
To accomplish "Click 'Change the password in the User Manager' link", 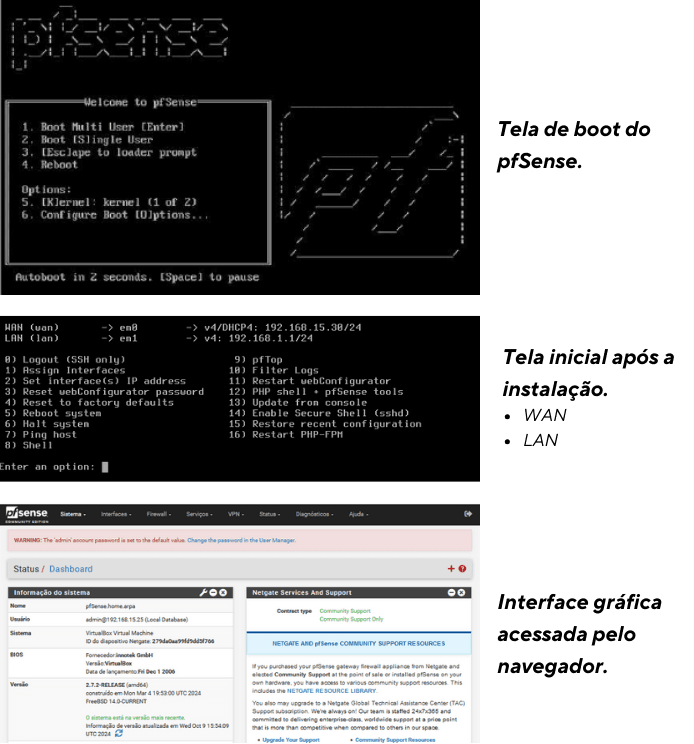I will (x=240, y=539).
